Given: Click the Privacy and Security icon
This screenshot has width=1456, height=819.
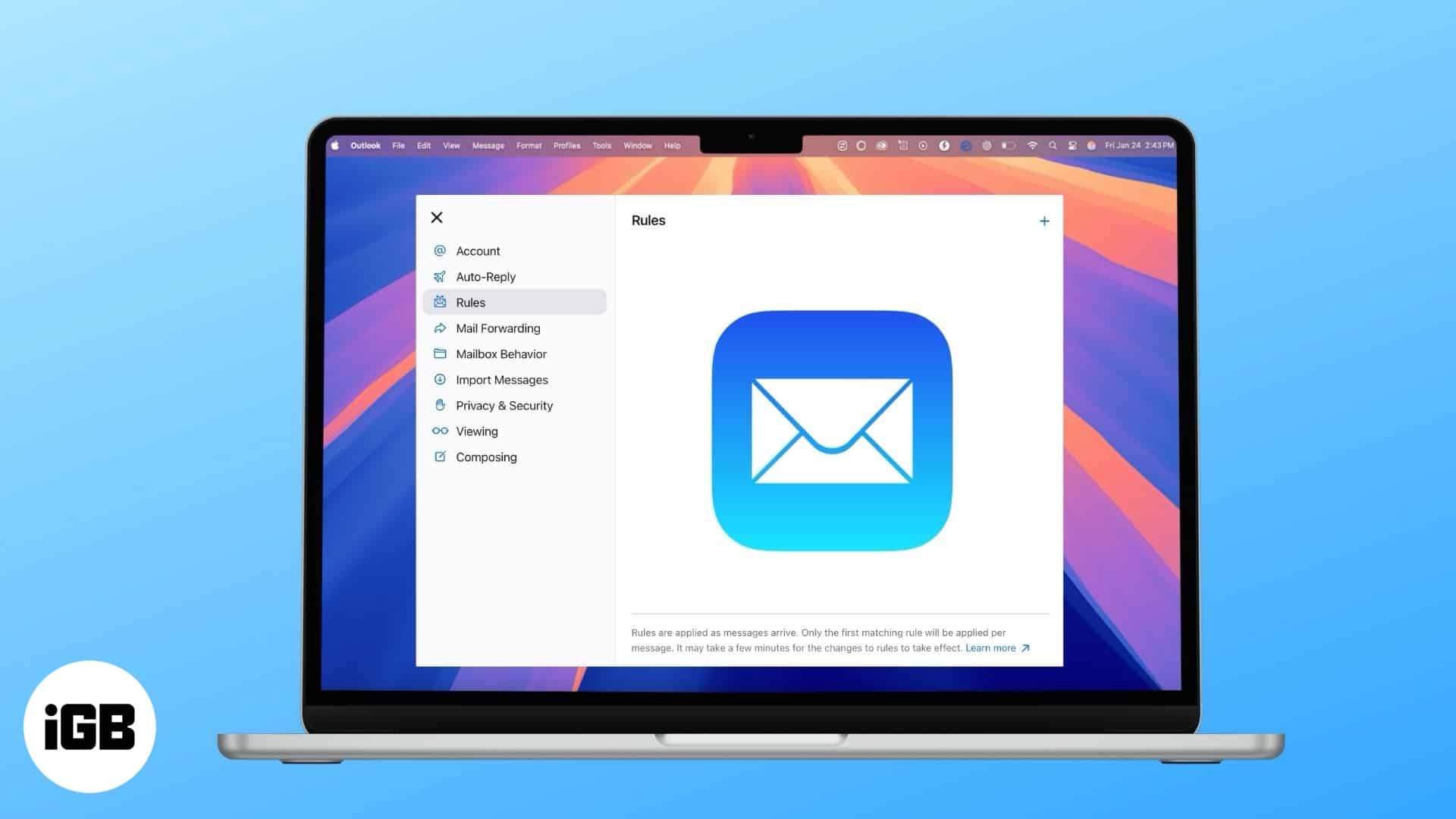Looking at the screenshot, I should (x=440, y=405).
